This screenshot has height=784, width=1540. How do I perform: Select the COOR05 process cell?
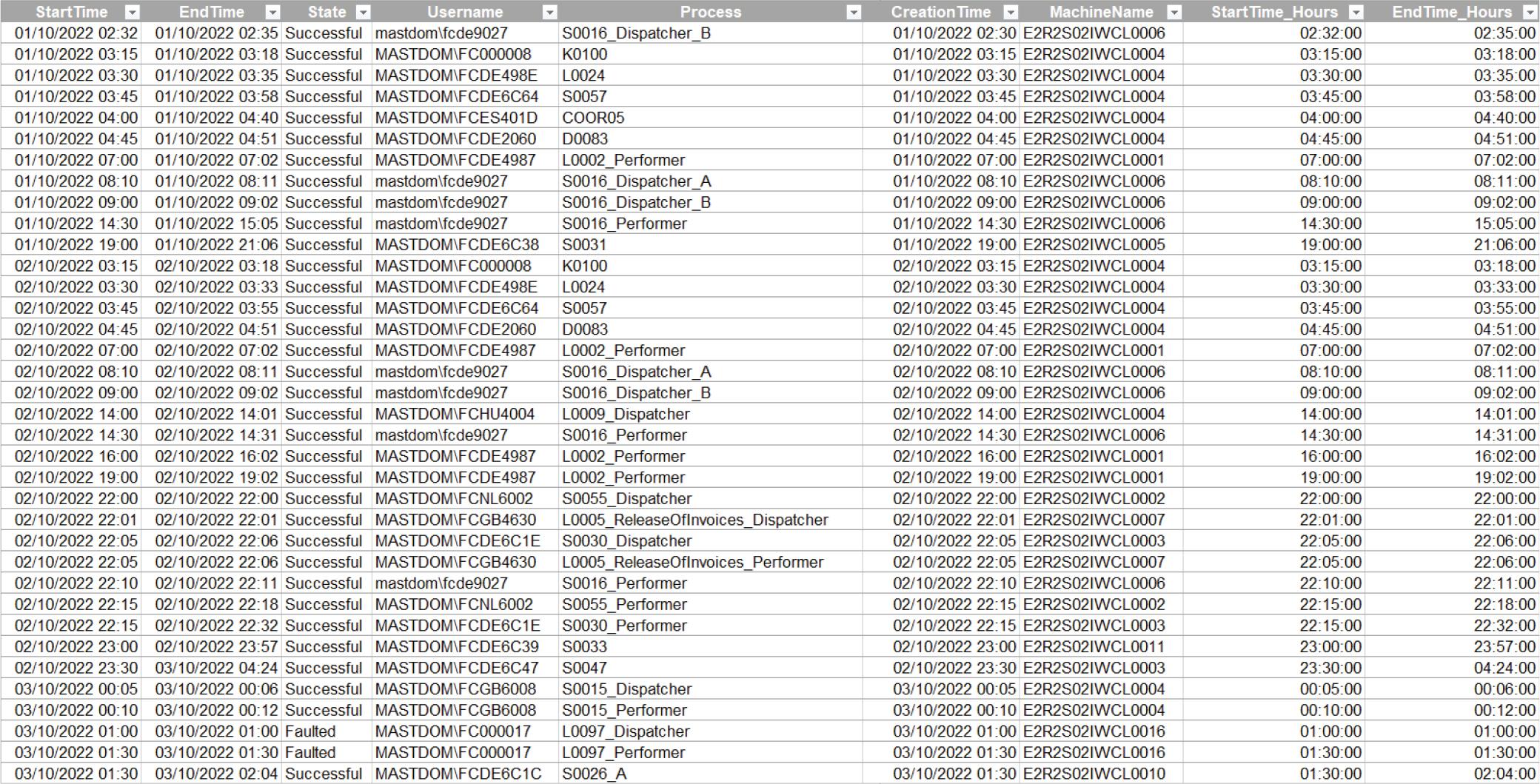pos(593,118)
